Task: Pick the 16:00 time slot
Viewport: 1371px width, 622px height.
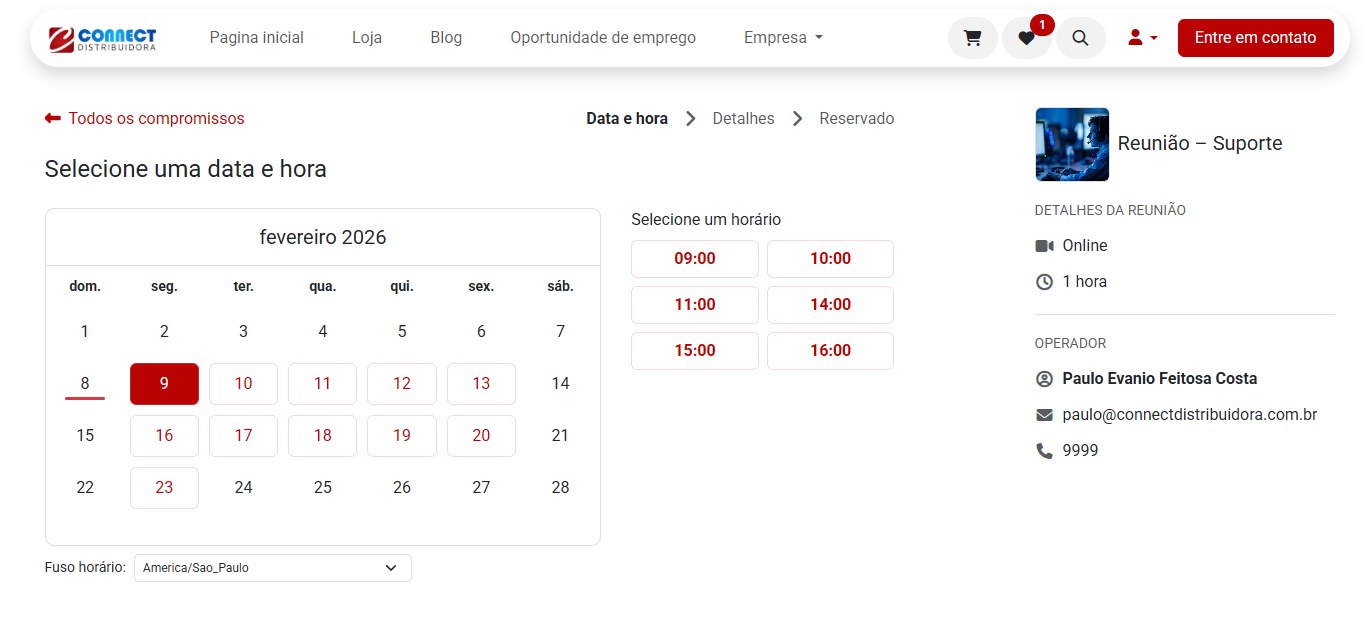Action: coord(830,351)
